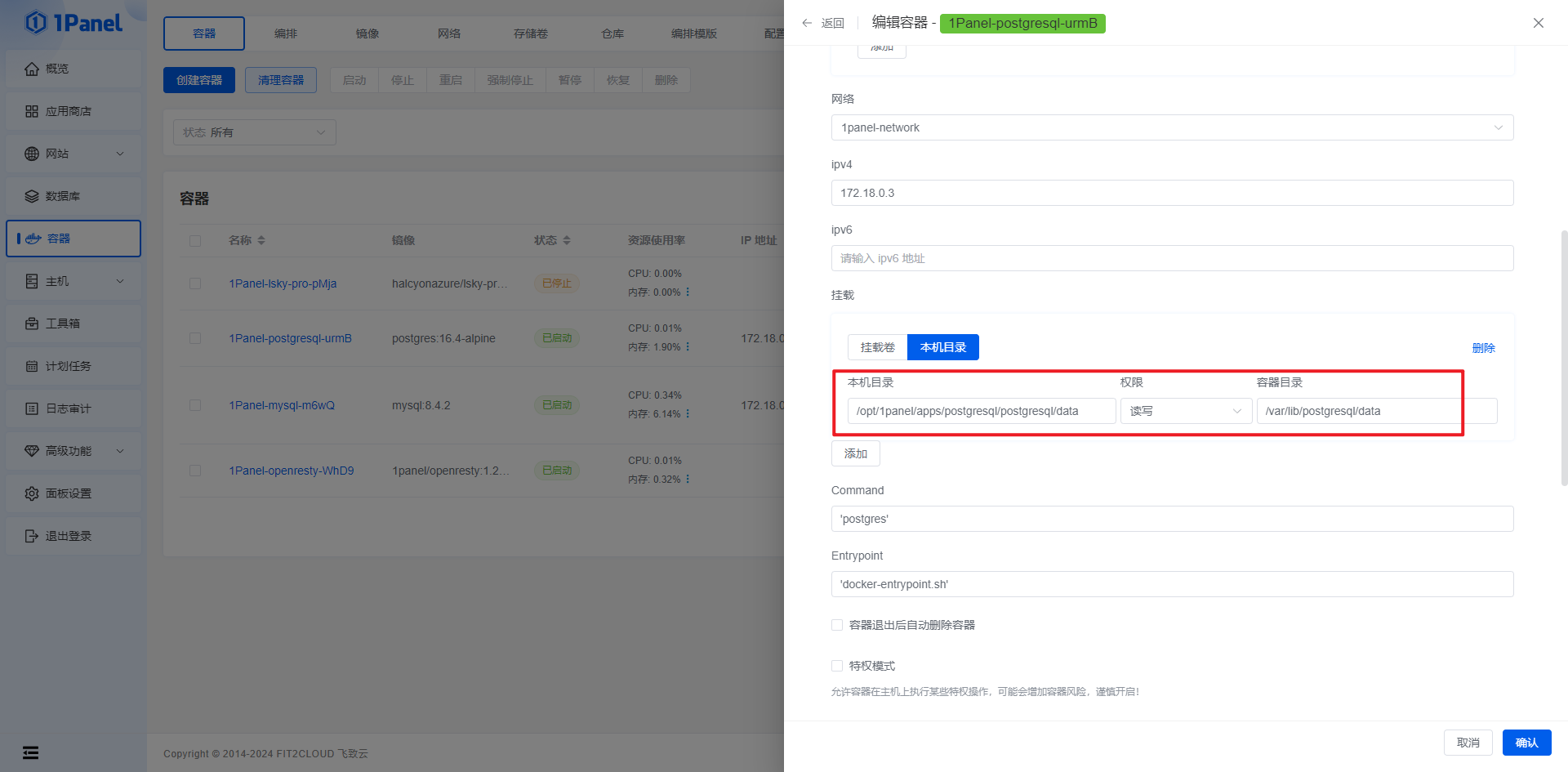Screen dimensions: 1568x772
Task: Click the drawer's vertical scrollbar
Action: pyautogui.click(x=1564, y=358)
